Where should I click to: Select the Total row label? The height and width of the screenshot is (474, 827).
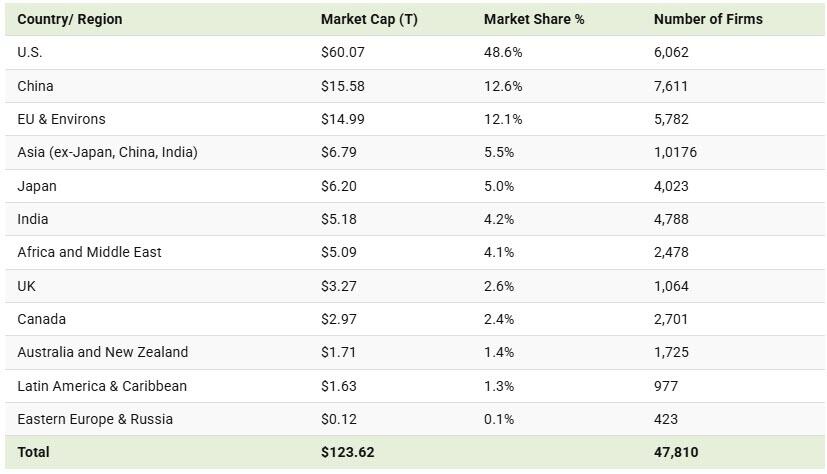[x=33, y=452]
